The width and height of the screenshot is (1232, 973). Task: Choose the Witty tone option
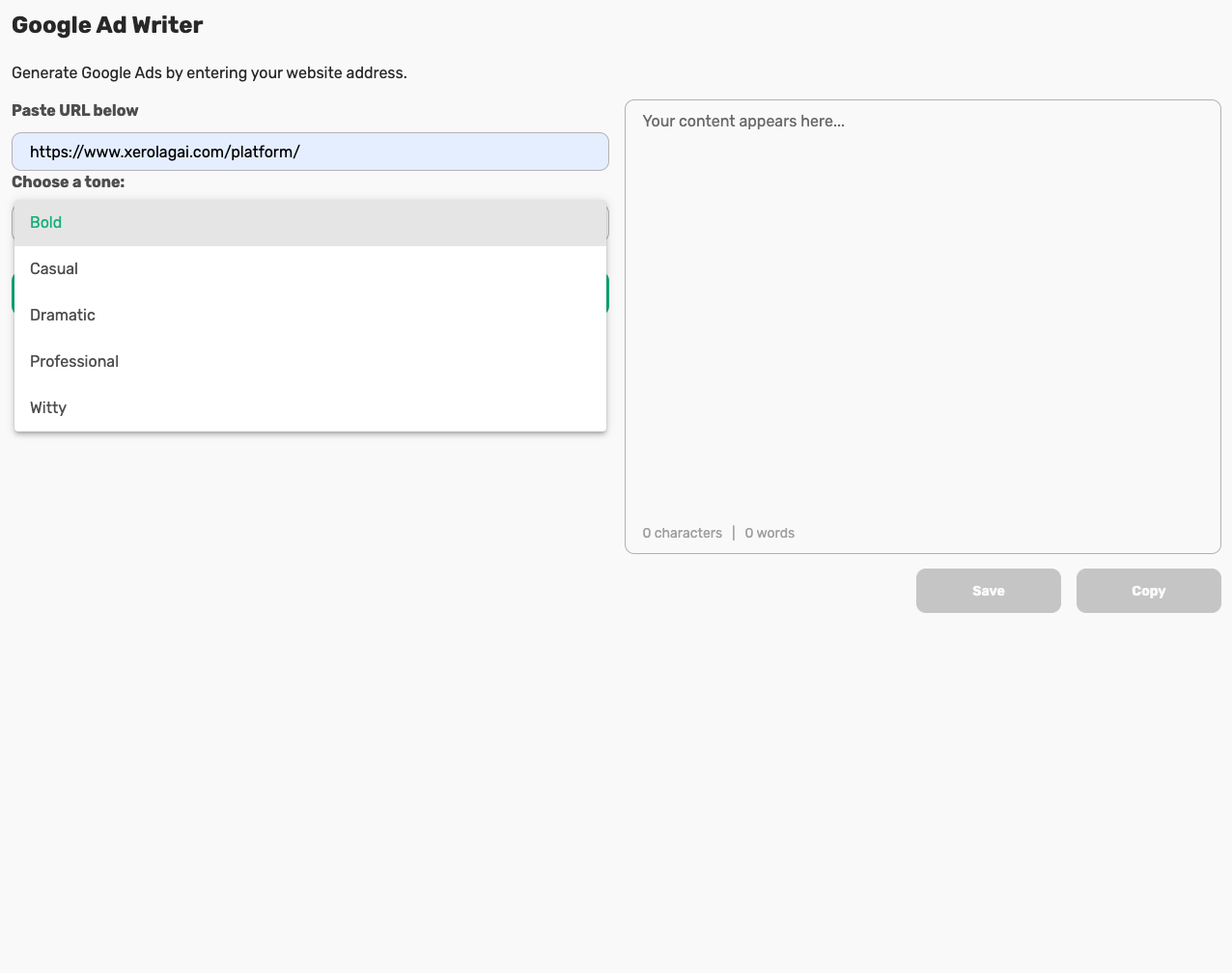[310, 408]
